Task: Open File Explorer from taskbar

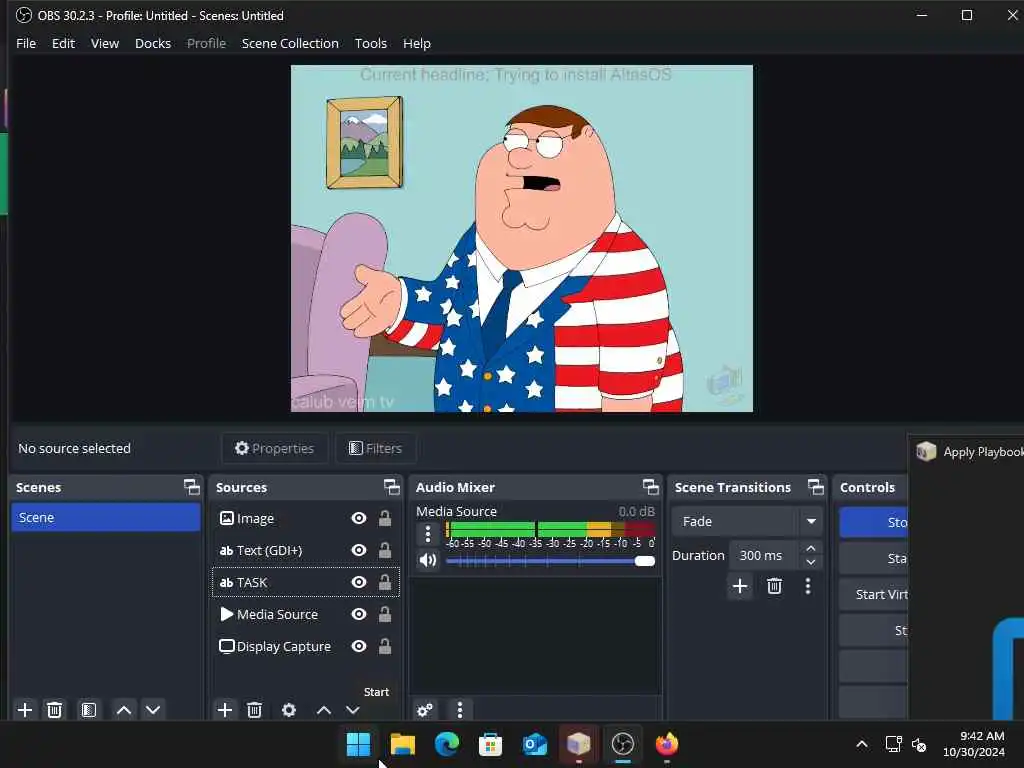Action: click(x=402, y=744)
